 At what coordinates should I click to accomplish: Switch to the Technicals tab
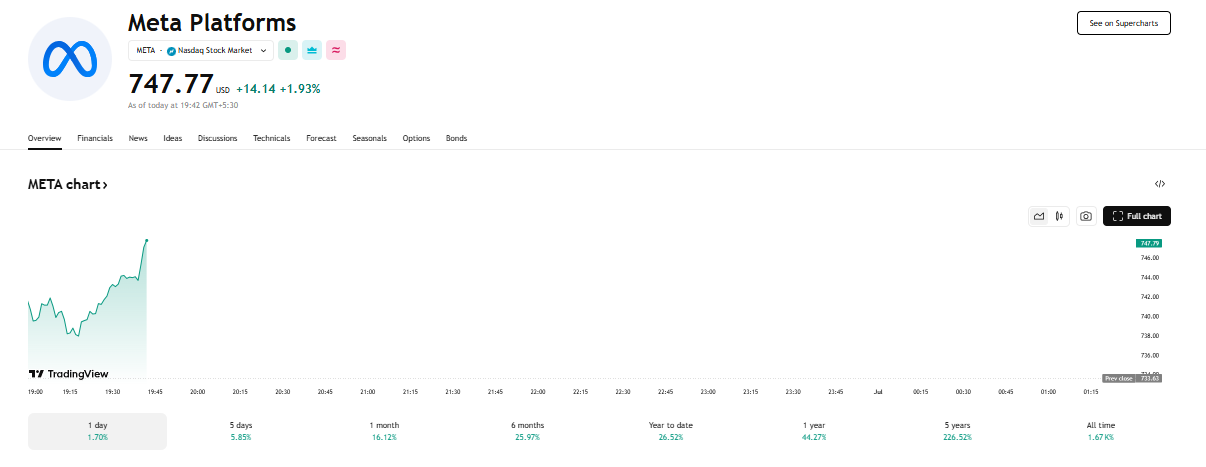pos(271,138)
